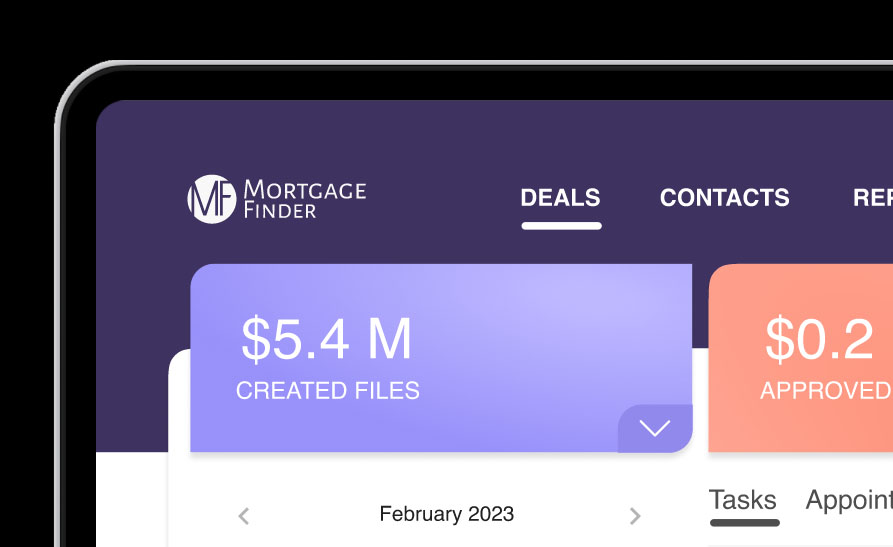The width and height of the screenshot is (893, 547).
Task: Advance to next month with right arrow
Action: pyautogui.click(x=635, y=516)
